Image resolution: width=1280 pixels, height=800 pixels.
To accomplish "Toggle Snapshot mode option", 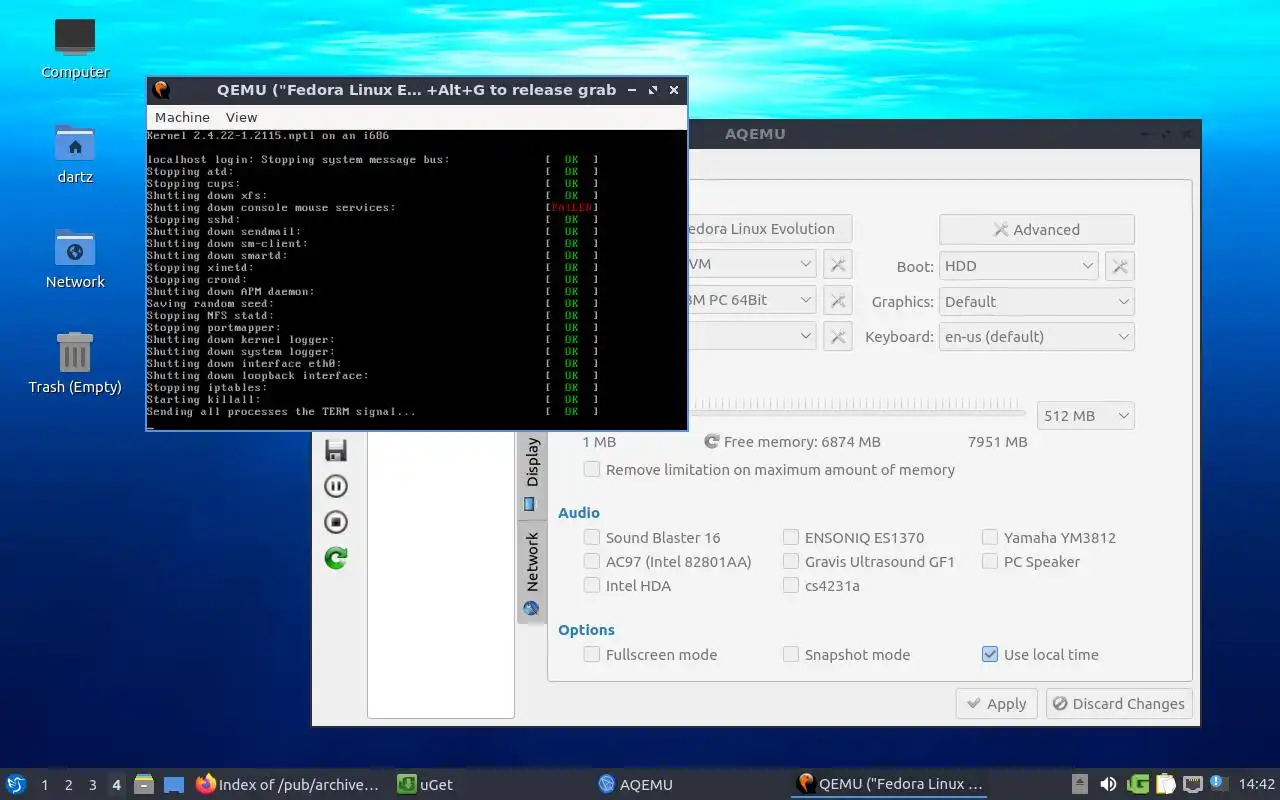I will (x=791, y=654).
